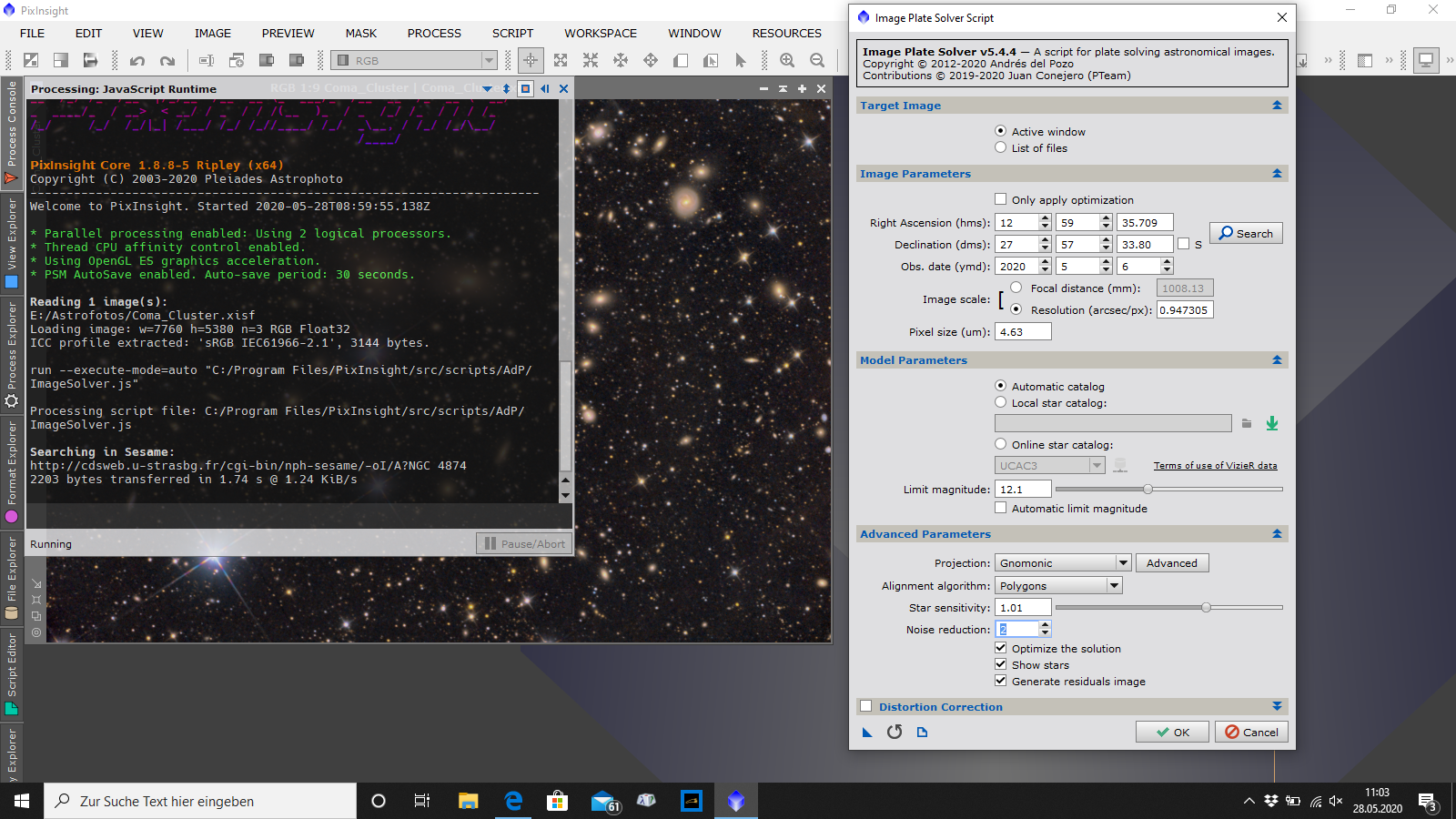Open Script Editor side tab
Image resolution: width=1456 pixels, height=819 pixels.
pyautogui.click(x=12, y=673)
